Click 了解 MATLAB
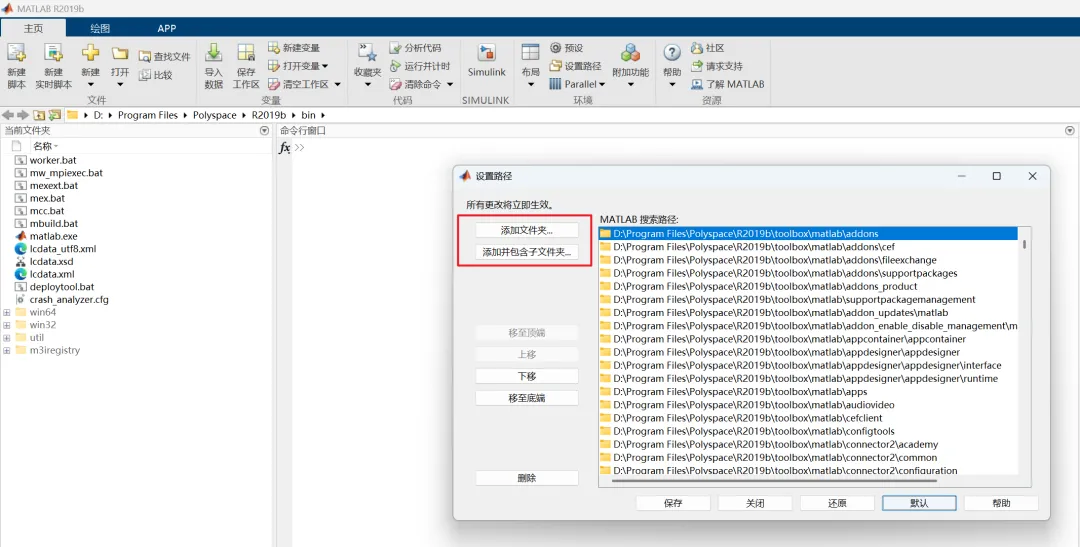 (728, 84)
